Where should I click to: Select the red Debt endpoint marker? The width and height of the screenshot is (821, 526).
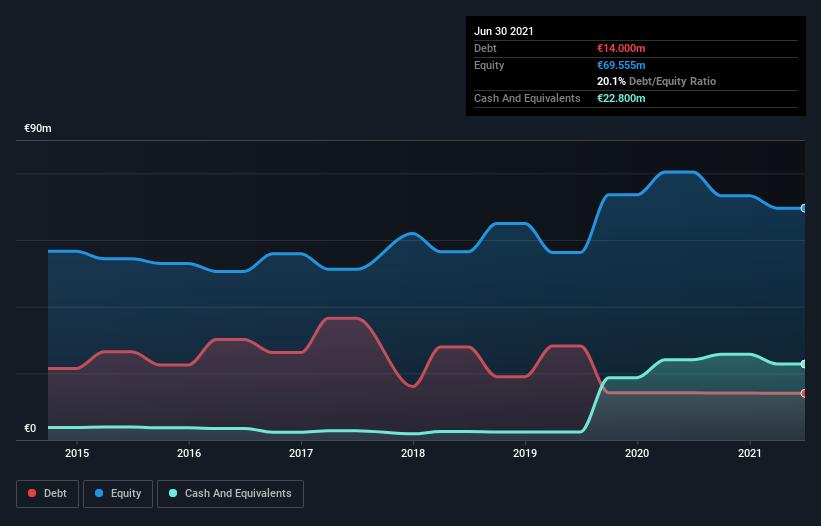tap(804, 393)
